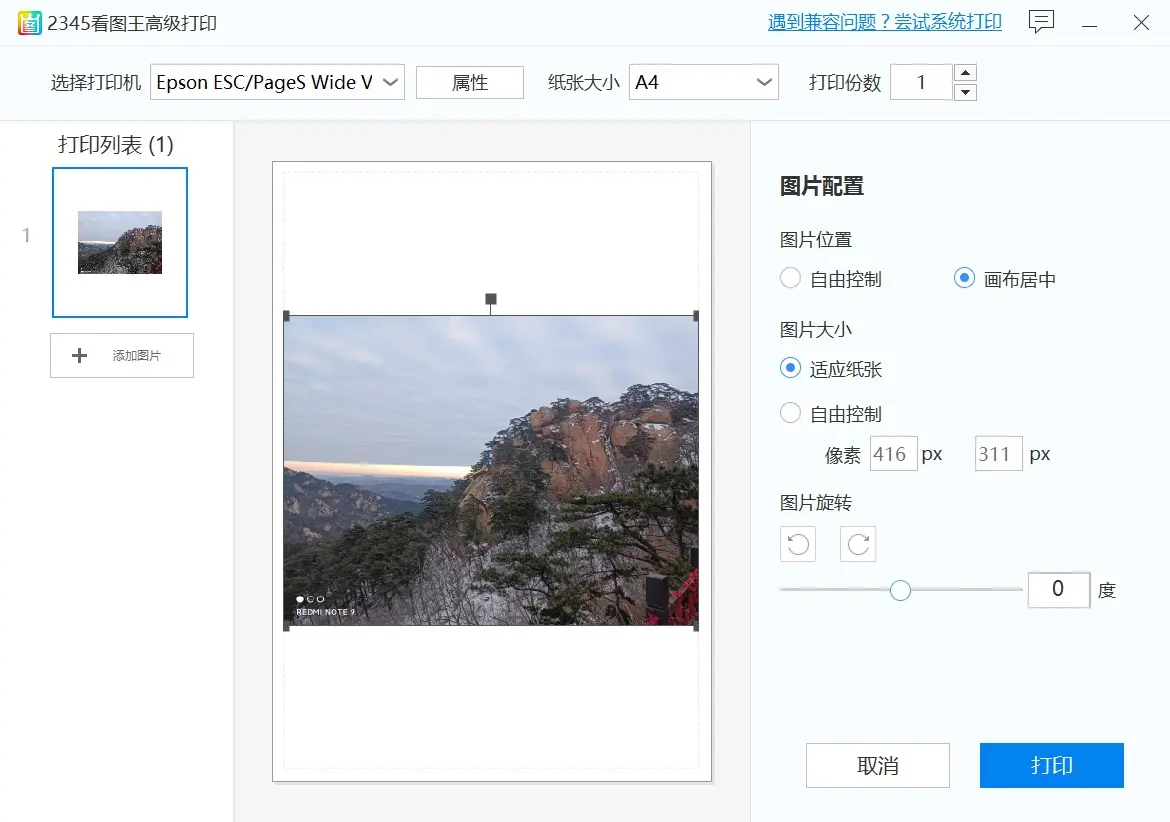1170x822 pixels.
Task: Click the blue 打印 button
Action: tap(1051, 765)
